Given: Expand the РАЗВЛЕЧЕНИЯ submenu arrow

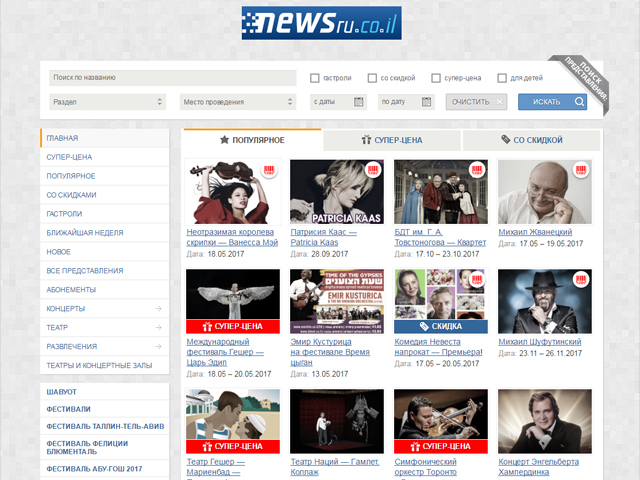Looking at the screenshot, I should coord(159,347).
